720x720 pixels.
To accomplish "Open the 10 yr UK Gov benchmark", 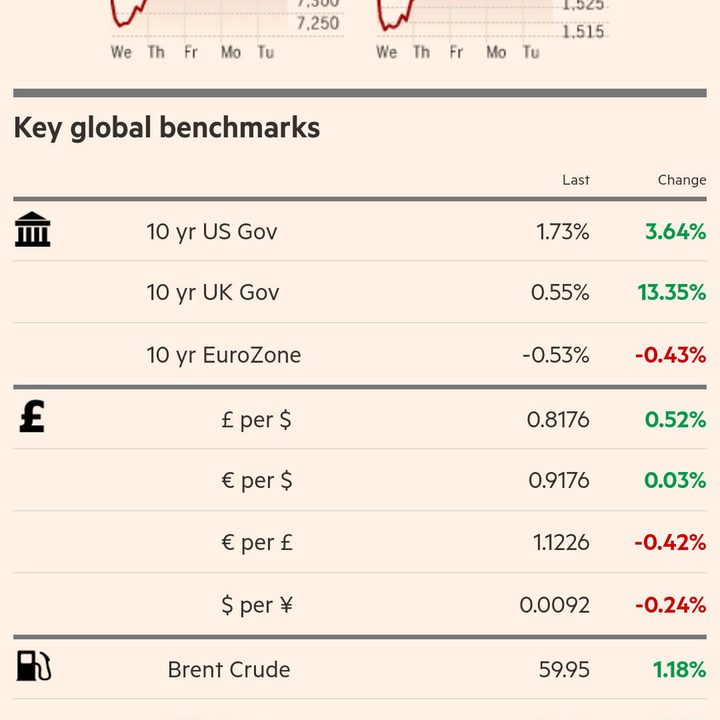I will click(213, 293).
